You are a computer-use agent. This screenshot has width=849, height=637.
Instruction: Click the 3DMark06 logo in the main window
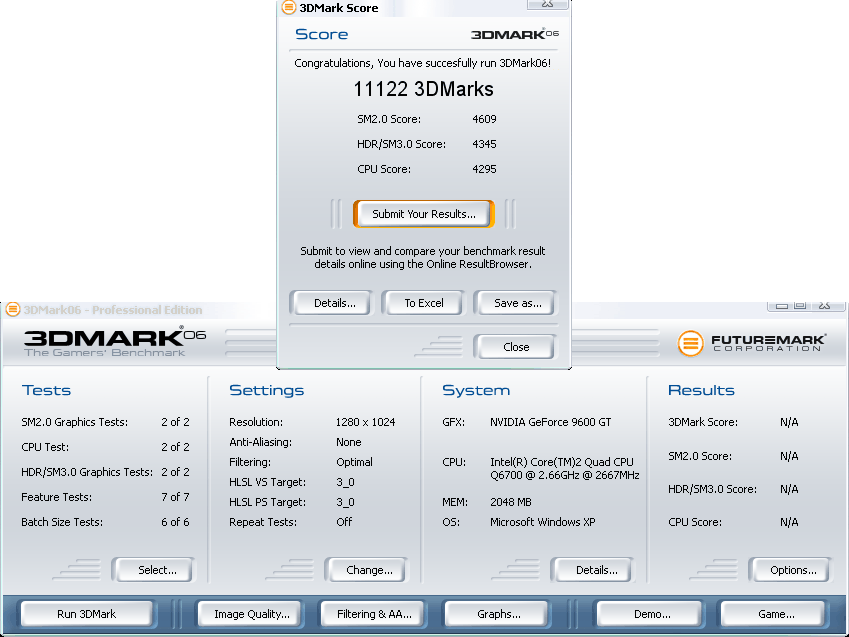(114, 342)
